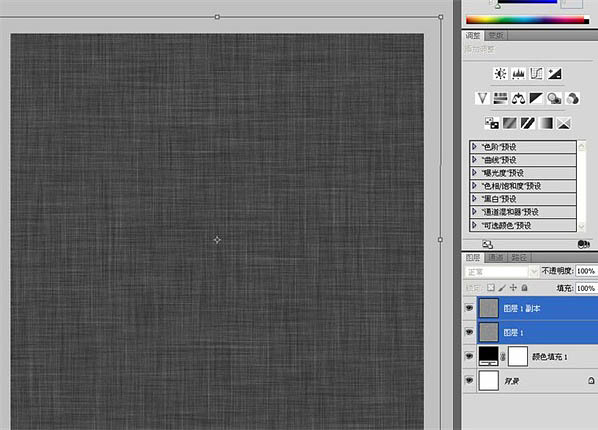The width and height of the screenshot is (598, 430).
Task: Hide the 背景 layer
Action: pos(469,380)
